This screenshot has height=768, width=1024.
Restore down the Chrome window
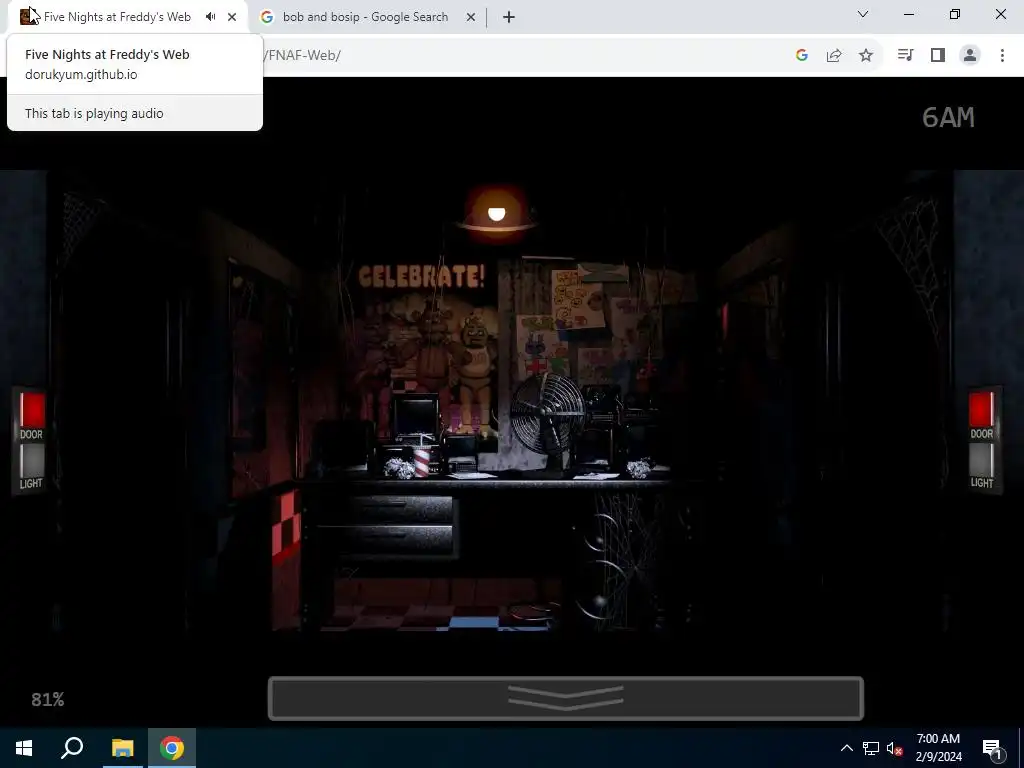click(x=955, y=14)
